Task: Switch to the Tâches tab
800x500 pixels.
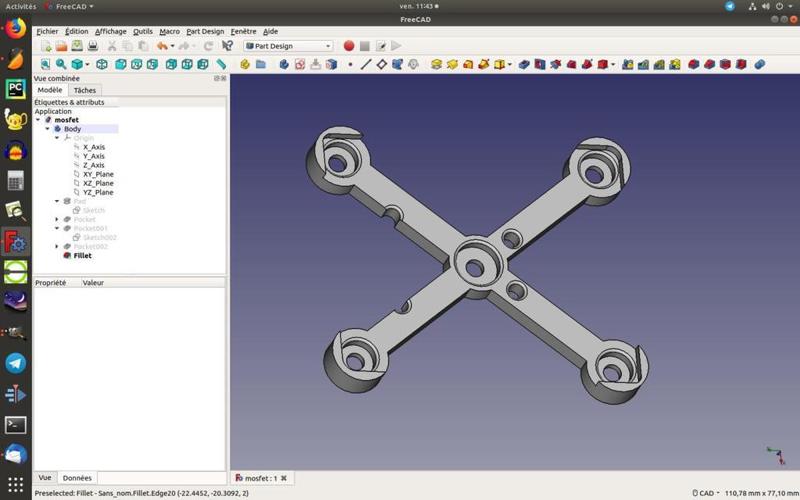Action: [85, 90]
